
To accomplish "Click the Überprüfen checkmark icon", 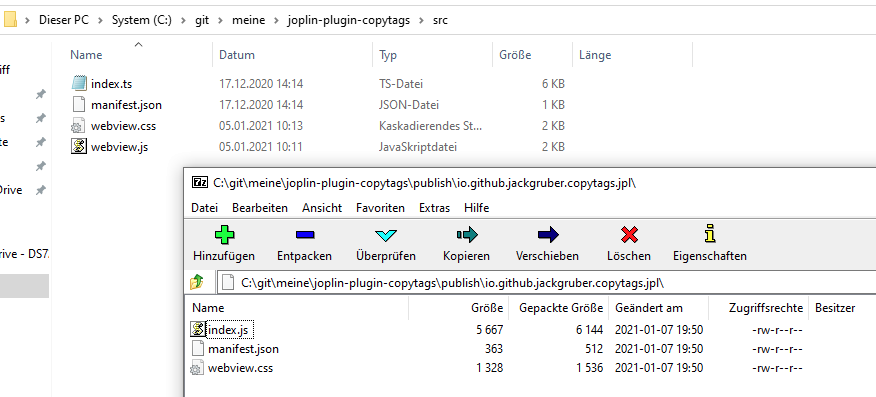I will point(385,235).
